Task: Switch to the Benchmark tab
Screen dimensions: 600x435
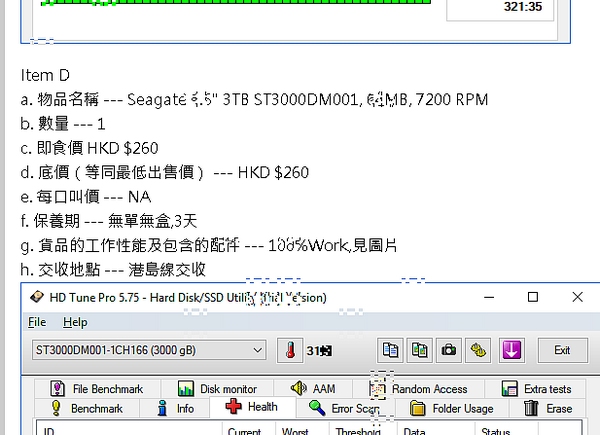Action: coord(87,408)
